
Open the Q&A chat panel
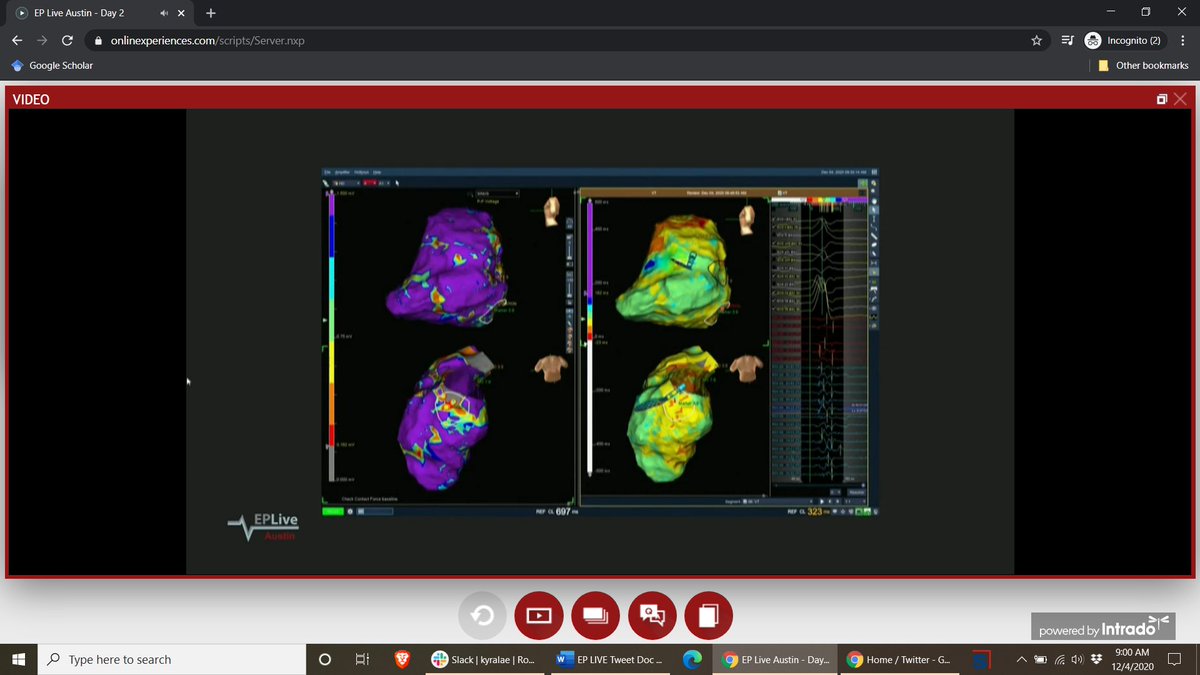[x=652, y=615]
